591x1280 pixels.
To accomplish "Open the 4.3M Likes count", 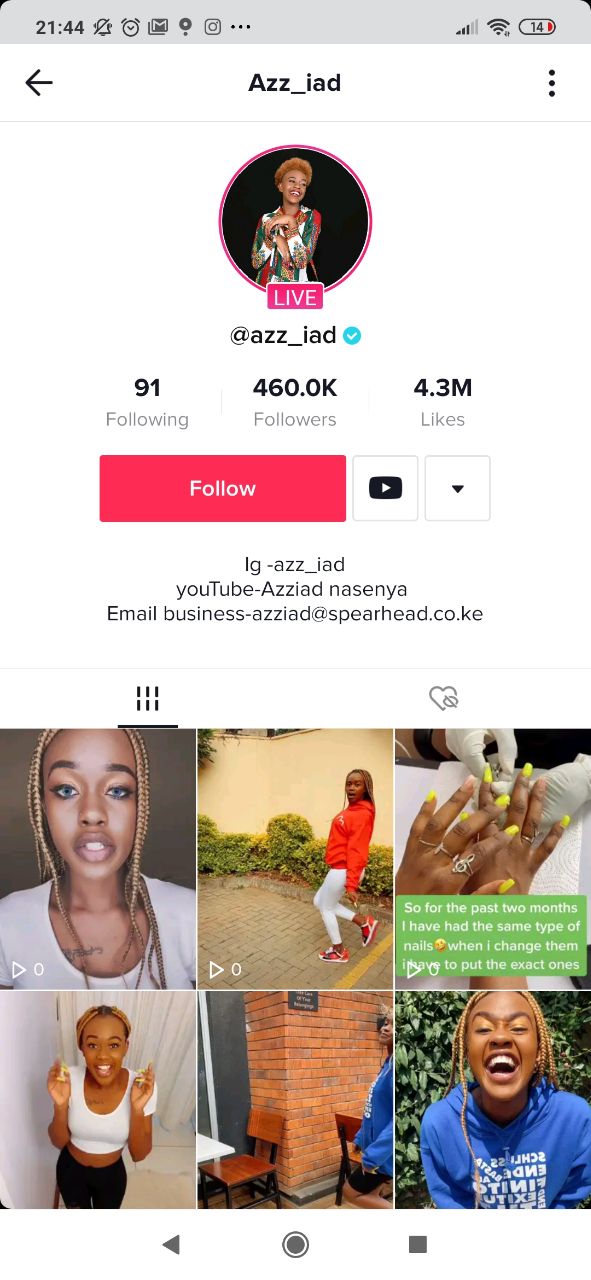I will click(x=443, y=403).
